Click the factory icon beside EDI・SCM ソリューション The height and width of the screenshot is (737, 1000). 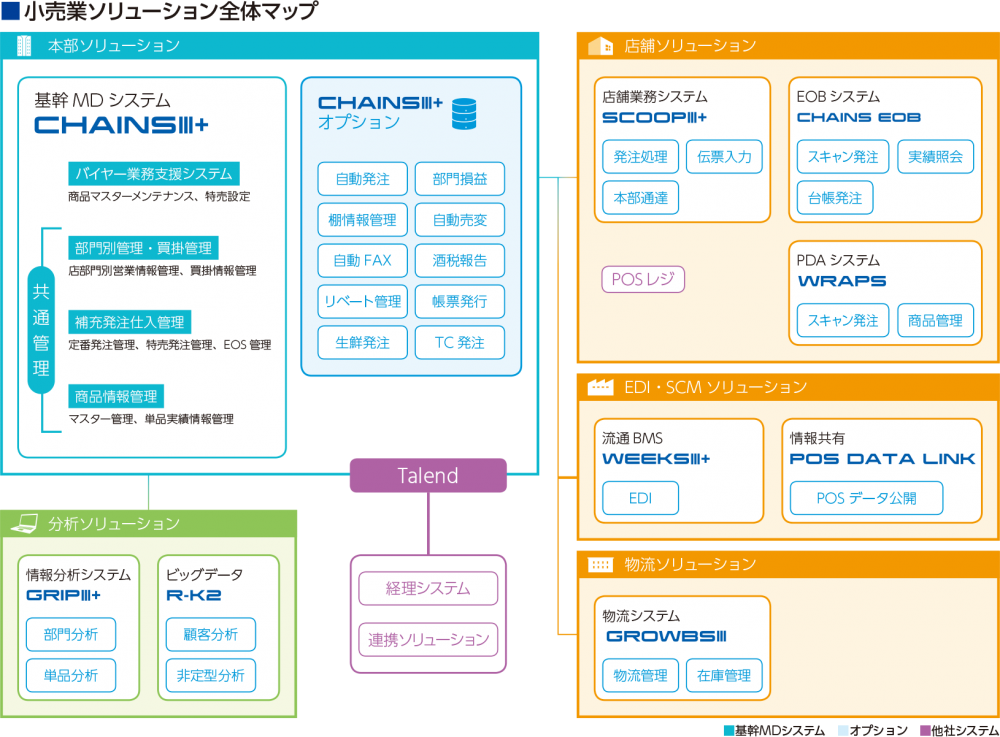[600, 387]
